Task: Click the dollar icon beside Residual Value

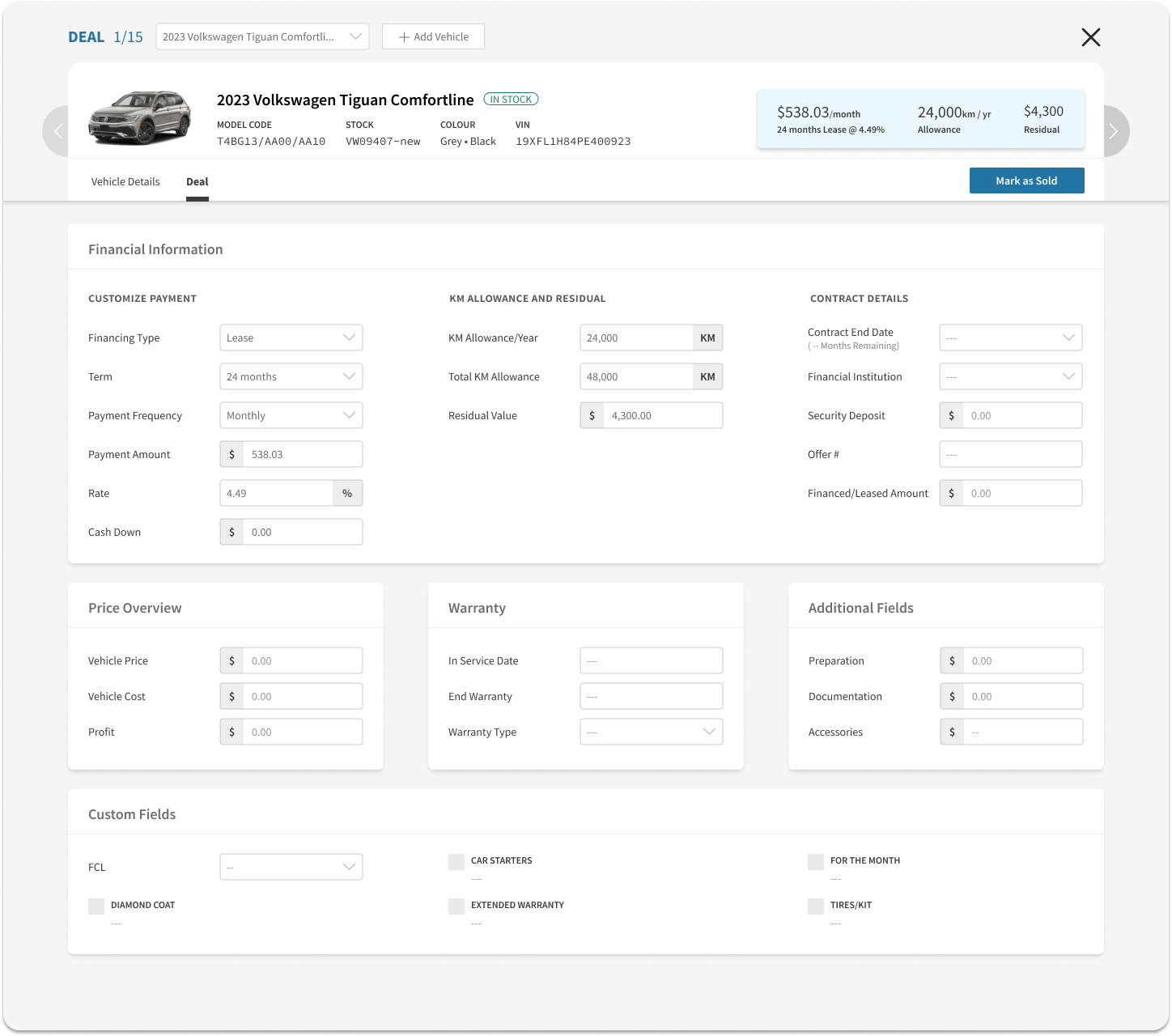Action: (x=592, y=416)
